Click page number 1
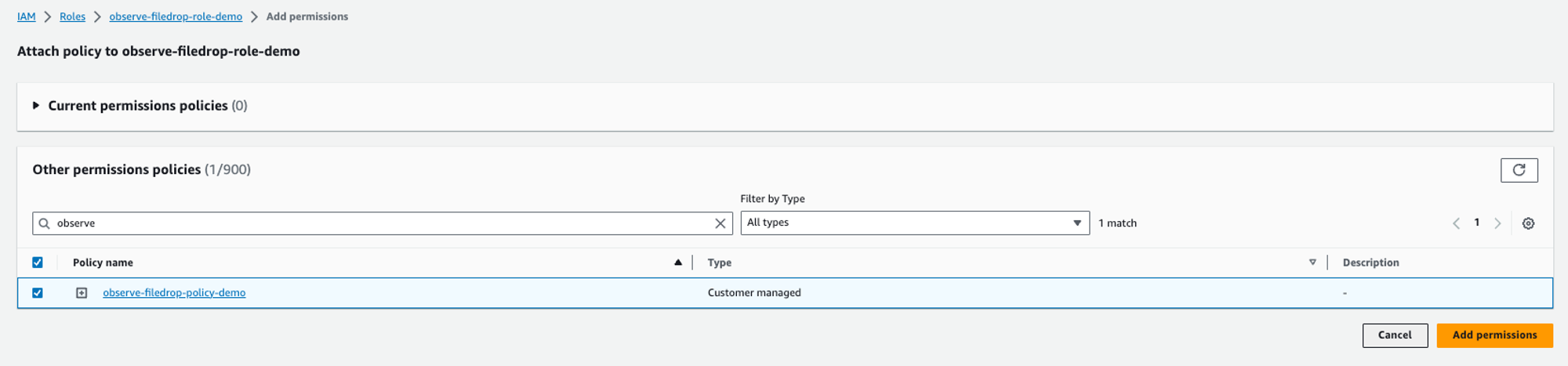 (1477, 223)
